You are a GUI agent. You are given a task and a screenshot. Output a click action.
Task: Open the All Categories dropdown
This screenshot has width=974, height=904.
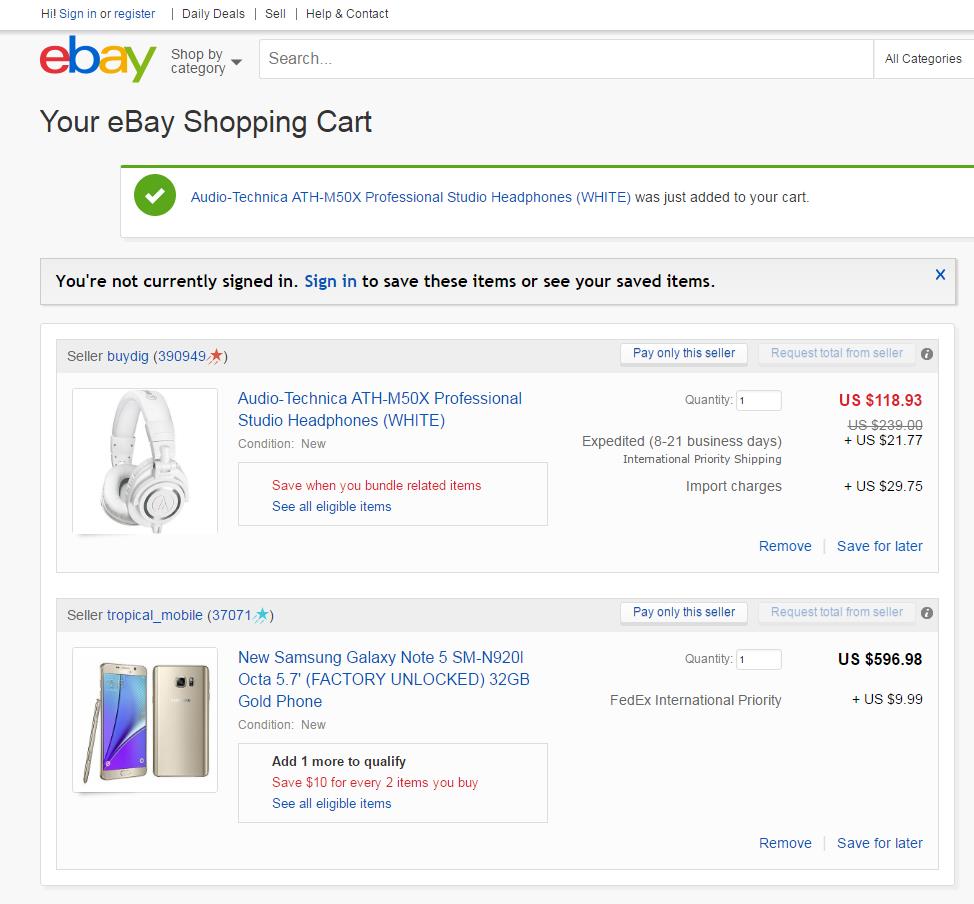921,59
